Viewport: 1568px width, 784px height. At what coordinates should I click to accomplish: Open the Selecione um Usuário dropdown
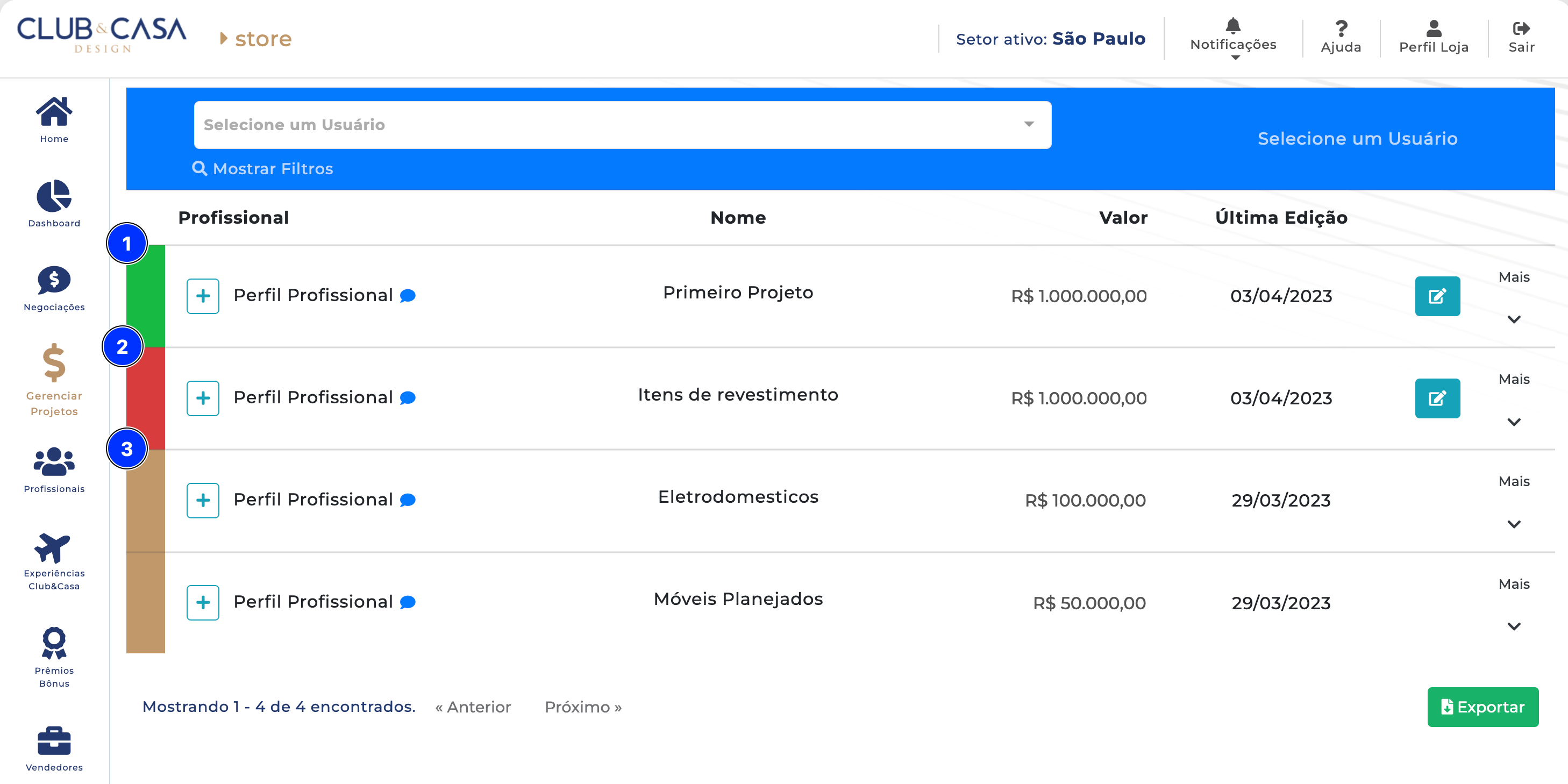coord(622,125)
